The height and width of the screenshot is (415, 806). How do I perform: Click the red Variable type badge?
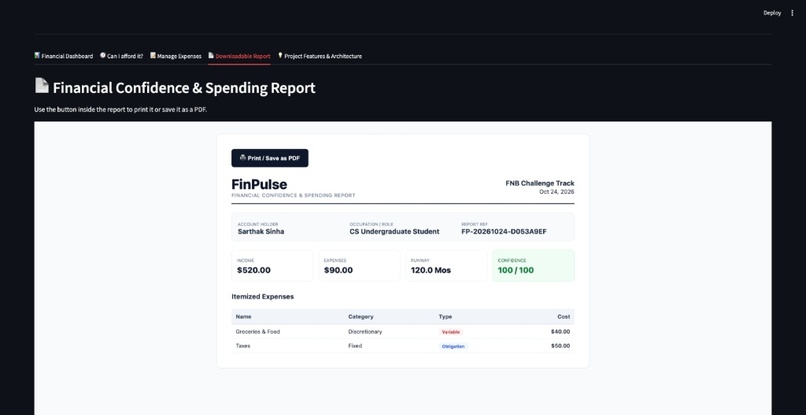[451, 332]
